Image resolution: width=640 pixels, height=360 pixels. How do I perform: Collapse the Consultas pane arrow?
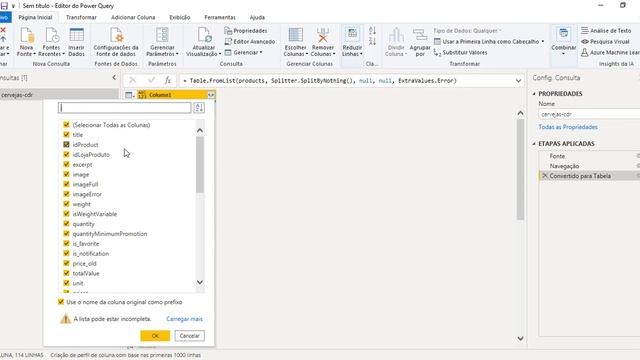click(114, 78)
